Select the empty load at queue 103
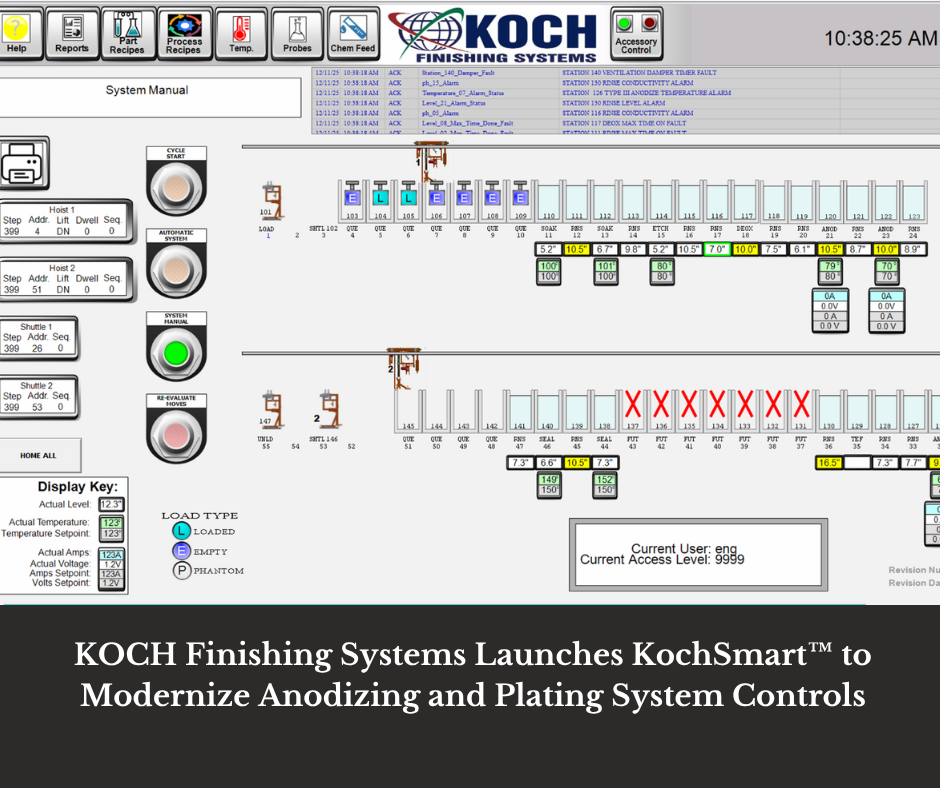The image size is (940, 788). coord(352,198)
